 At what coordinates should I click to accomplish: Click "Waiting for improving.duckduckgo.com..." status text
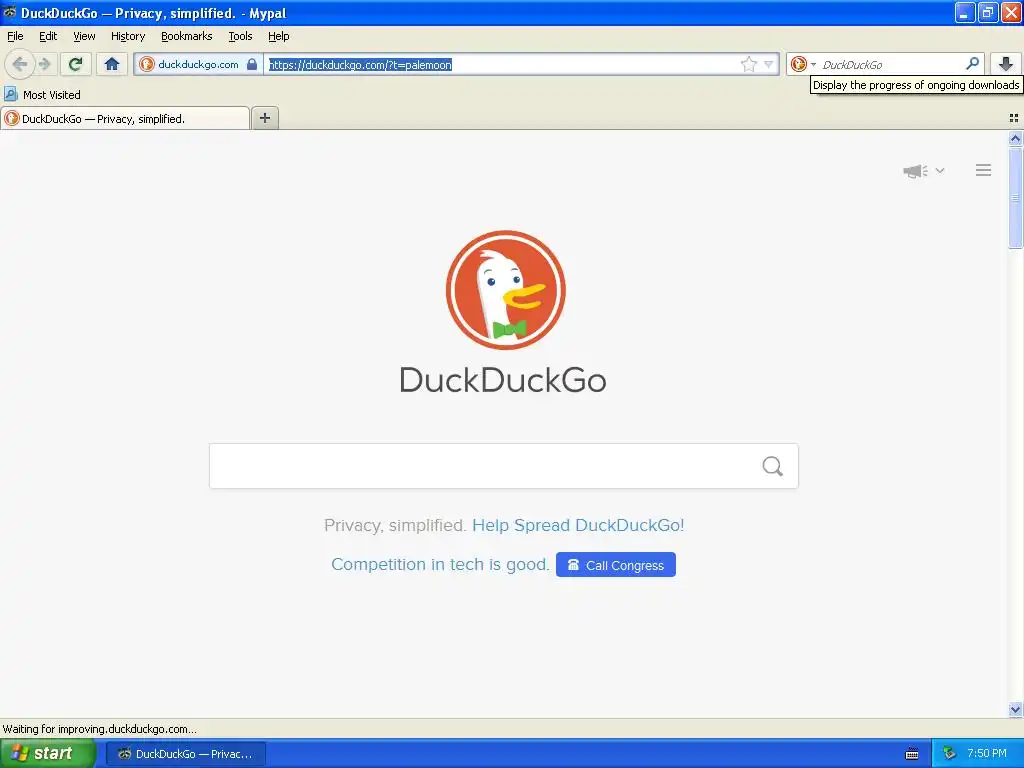(99, 729)
